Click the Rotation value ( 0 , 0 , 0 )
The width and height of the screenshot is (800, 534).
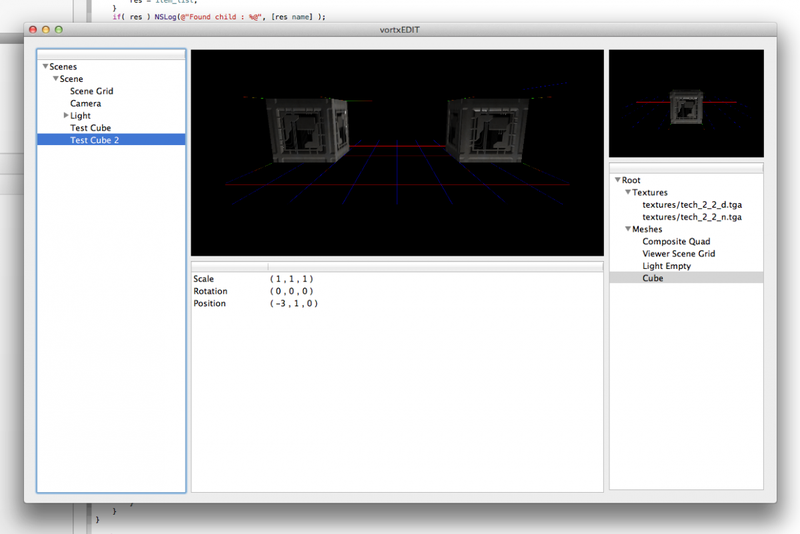tap(291, 291)
